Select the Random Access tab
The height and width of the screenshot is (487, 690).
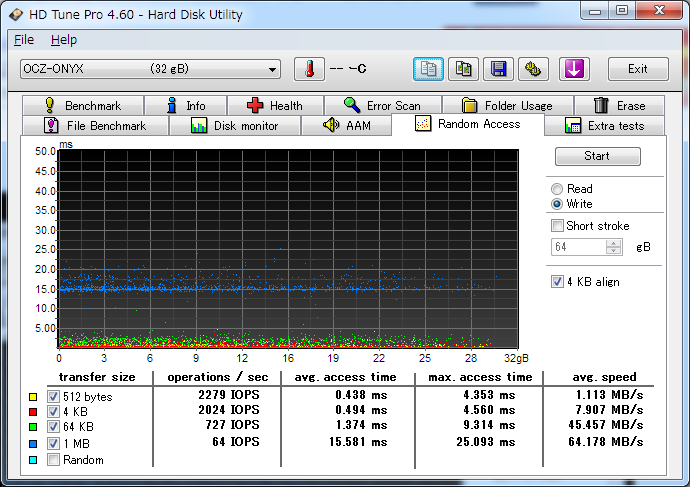[468, 124]
